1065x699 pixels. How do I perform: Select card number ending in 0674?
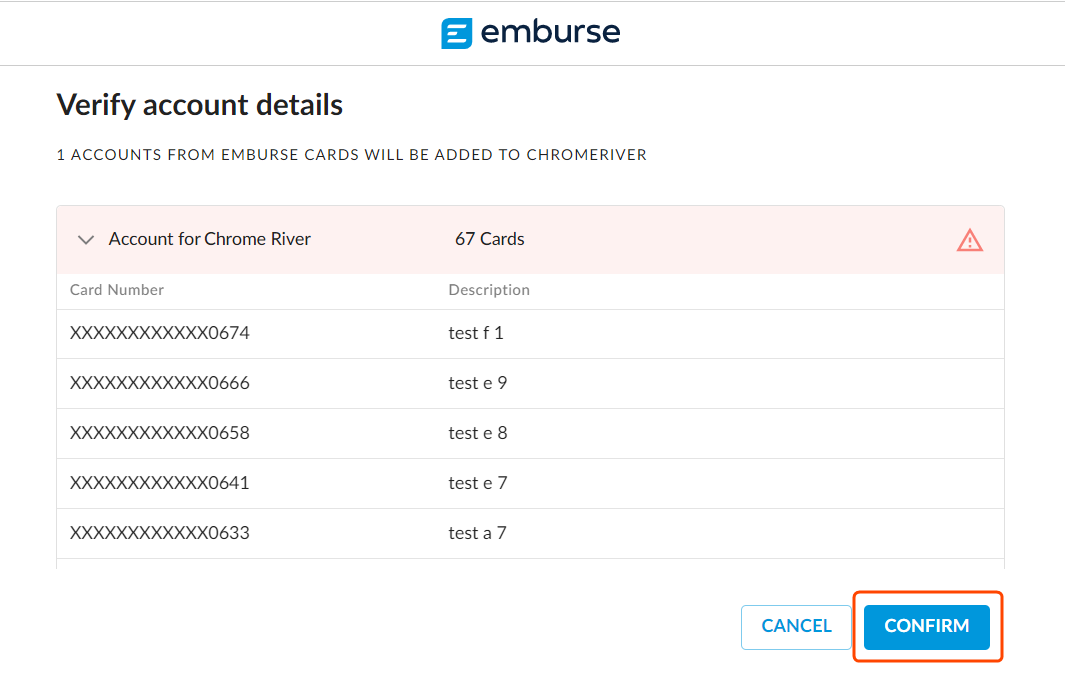coord(160,334)
